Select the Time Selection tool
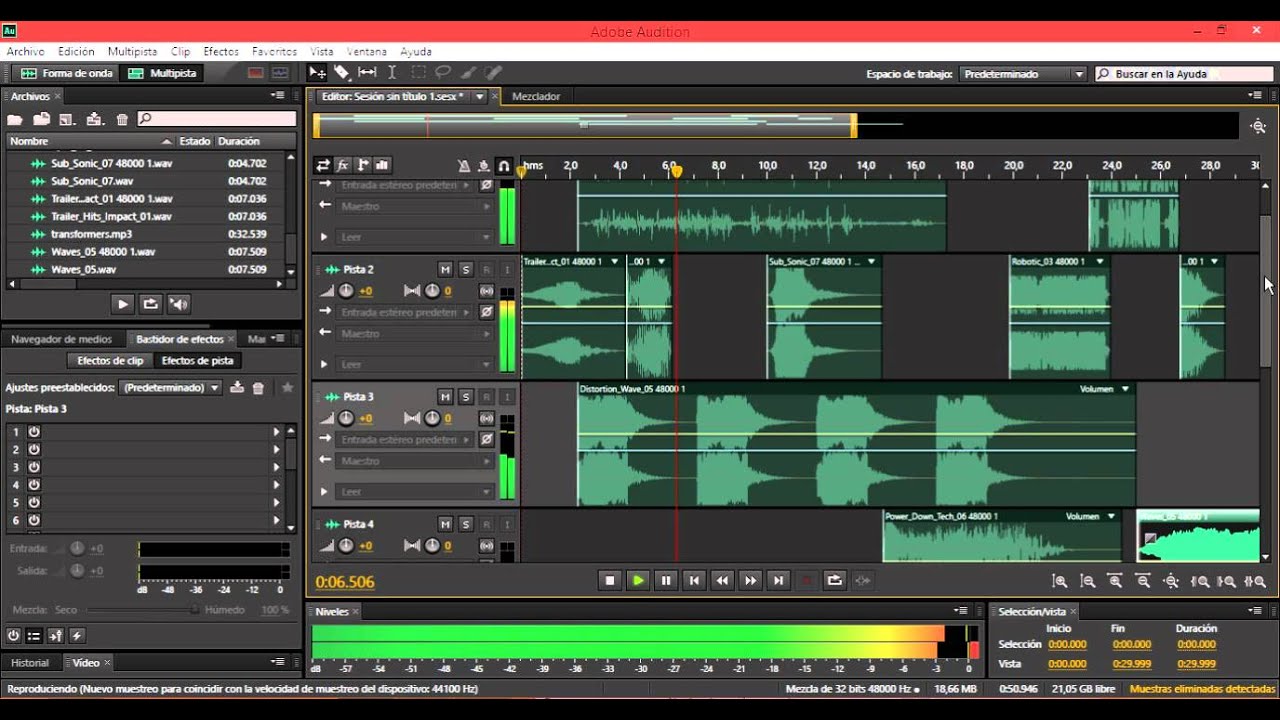This screenshot has height=720, width=1280. [x=392, y=73]
